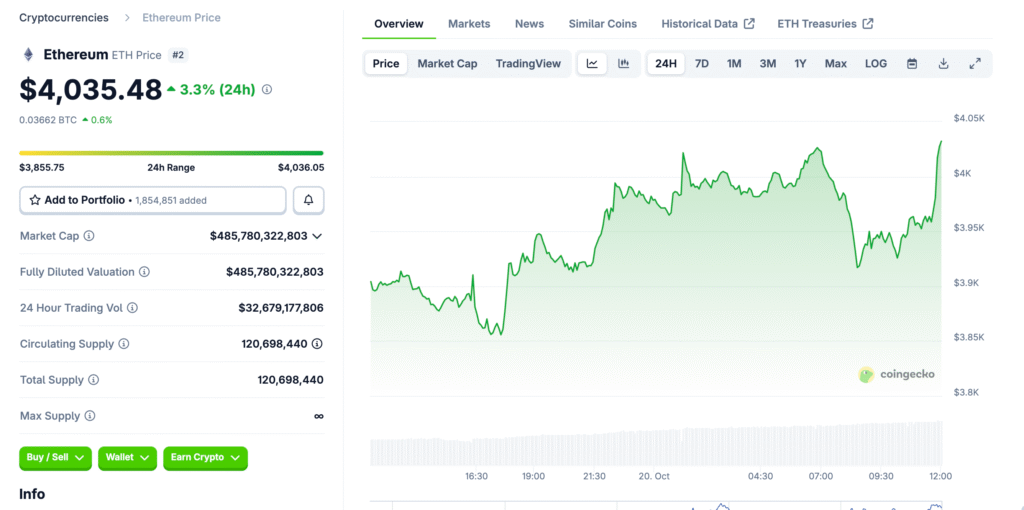Click Market Cap info icon
The image size is (1024, 510).
tap(89, 236)
